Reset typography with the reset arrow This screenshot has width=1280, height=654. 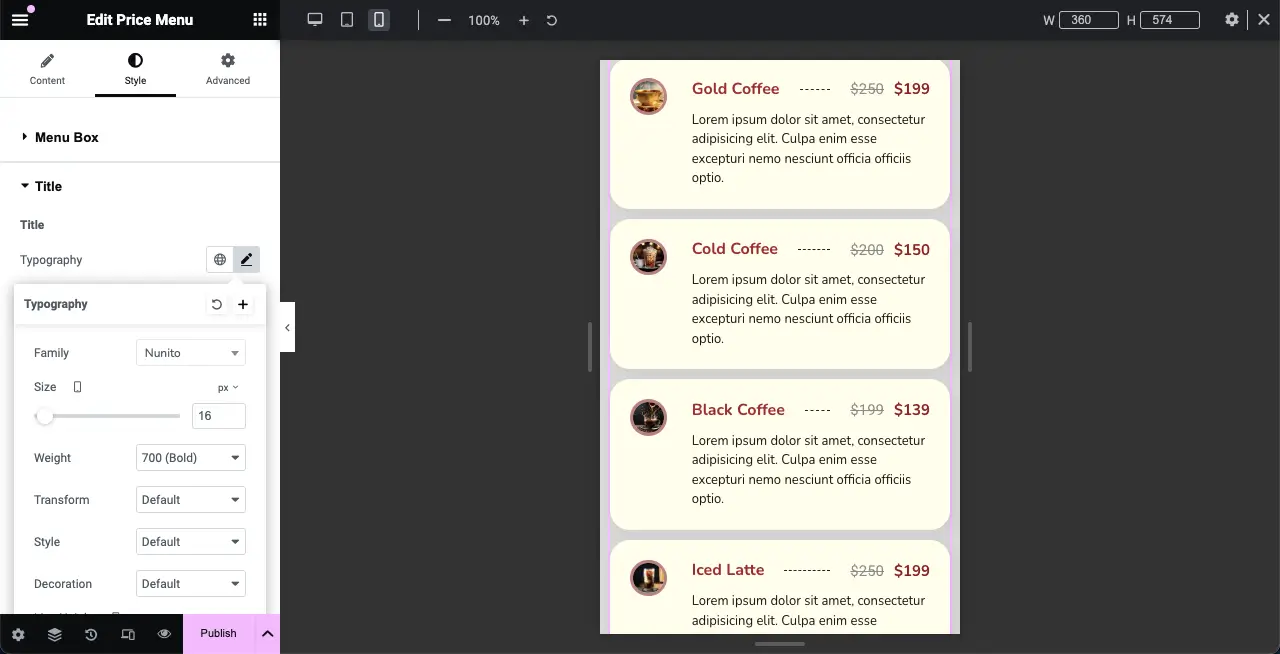(x=217, y=305)
